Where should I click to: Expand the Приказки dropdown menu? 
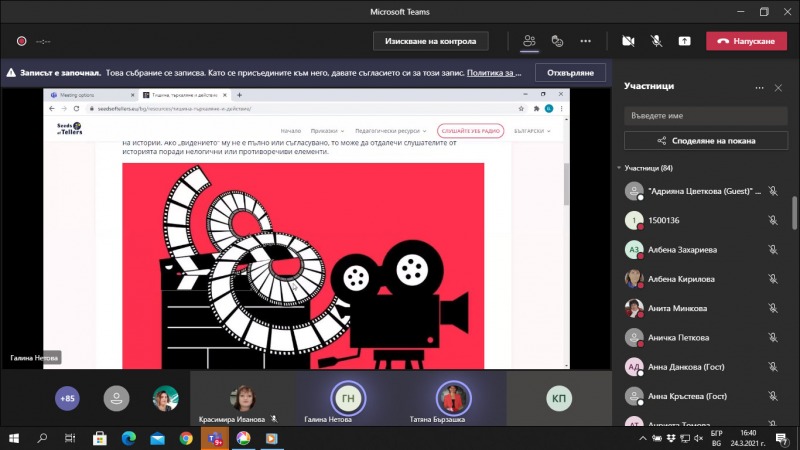click(x=327, y=131)
